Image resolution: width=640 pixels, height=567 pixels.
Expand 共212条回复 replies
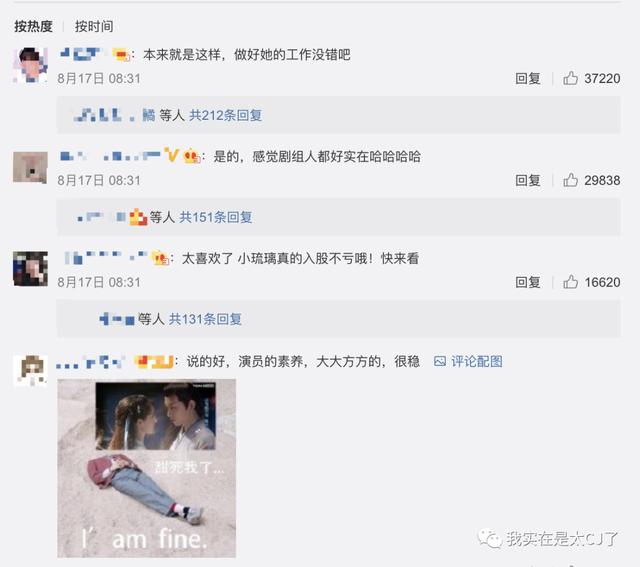(x=225, y=116)
